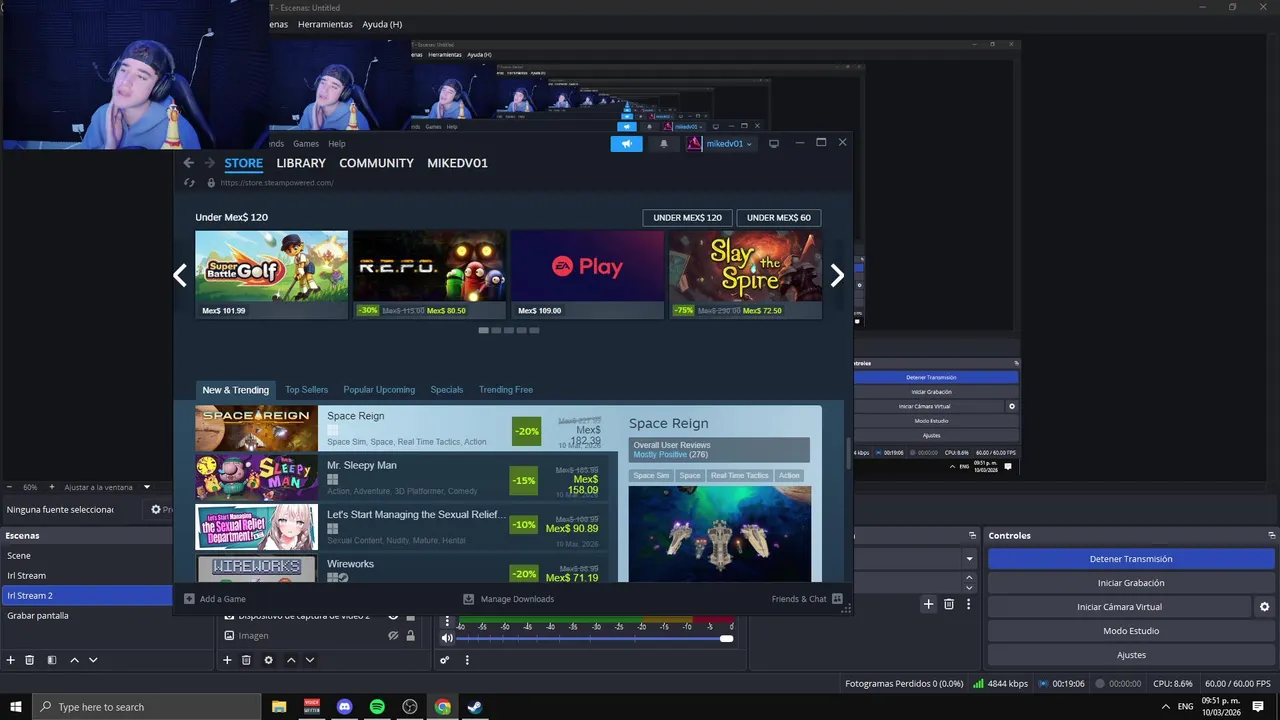Open OBS Ayuda (H) menu
Screen dimensions: 1280x720
point(382,24)
